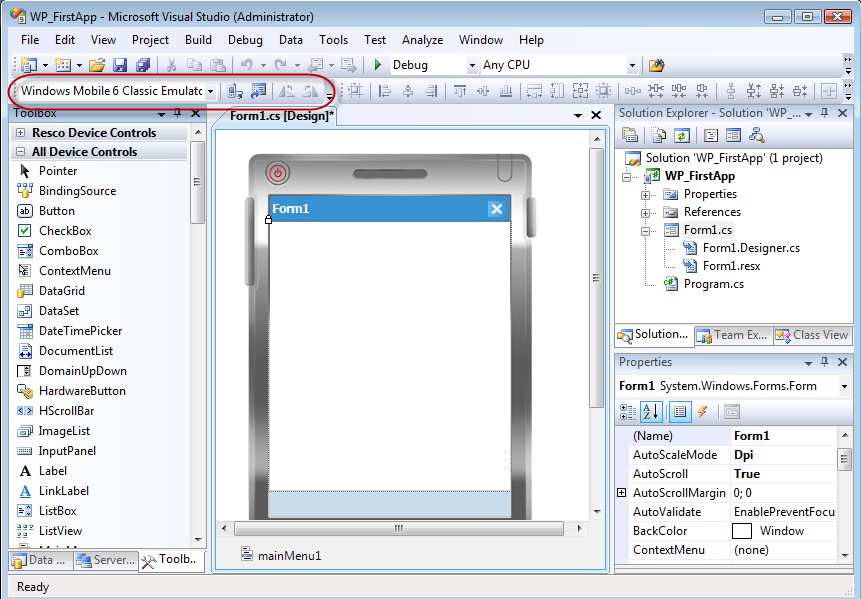Click the Find in Files icon
This screenshot has height=599, width=861.
[x=656, y=65]
